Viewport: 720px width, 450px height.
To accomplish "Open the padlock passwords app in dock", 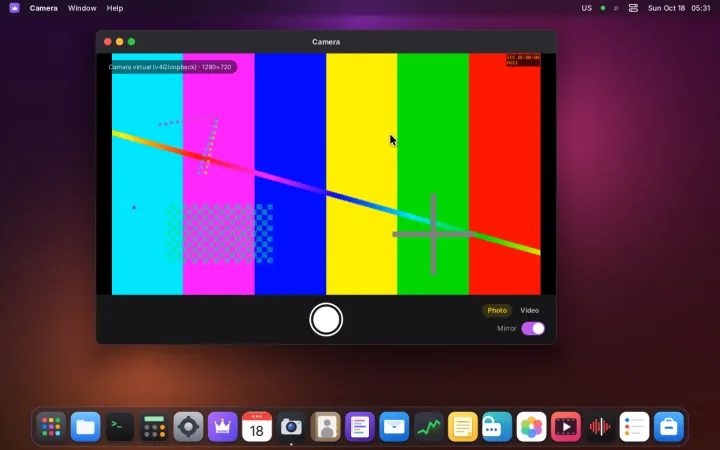I will [497, 427].
